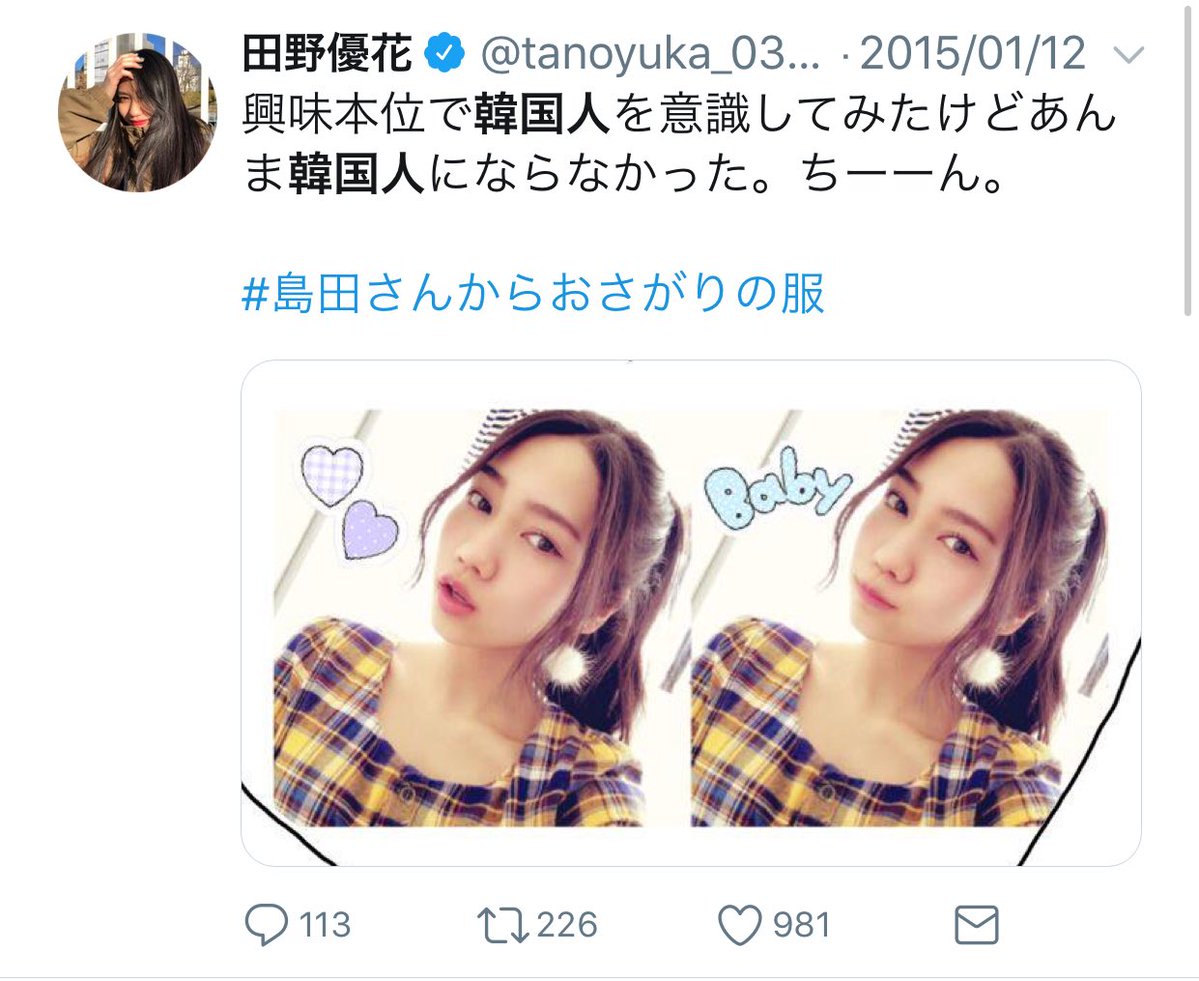Retweet using the arrows icon
Image resolution: width=1199 pixels, height=981 pixels.
[502, 924]
